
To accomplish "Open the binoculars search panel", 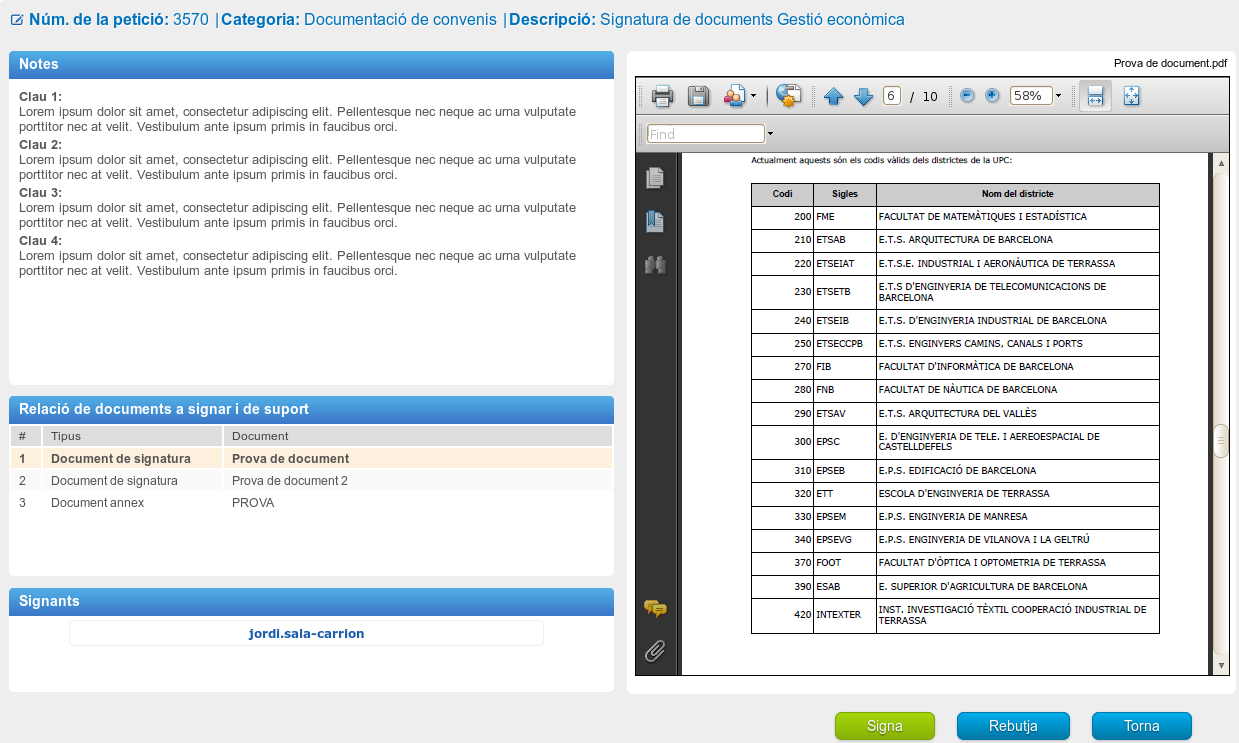I will click(x=655, y=265).
